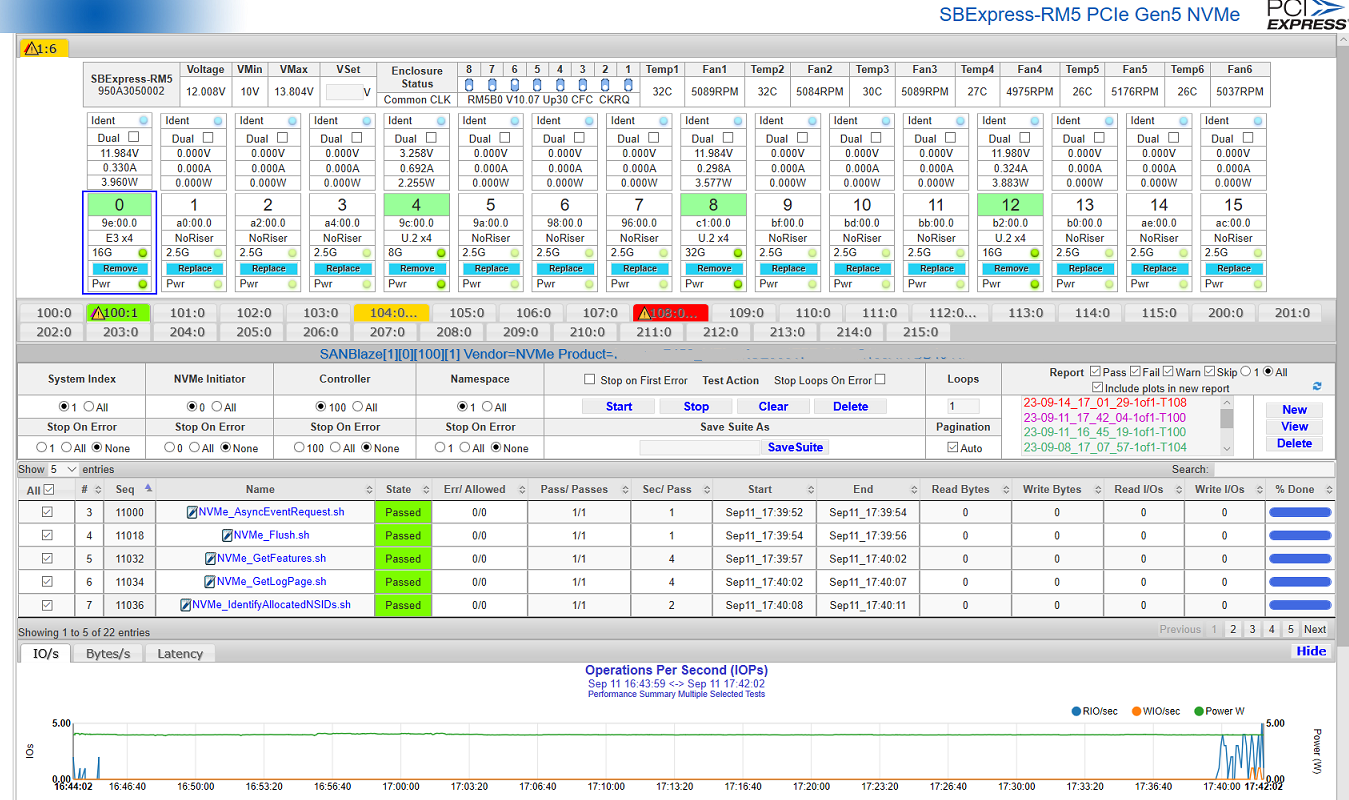Image resolution: width=1349 pixels, height=800 pixels.
Task: Go to pagination page 3
Action: (1252, 629)
